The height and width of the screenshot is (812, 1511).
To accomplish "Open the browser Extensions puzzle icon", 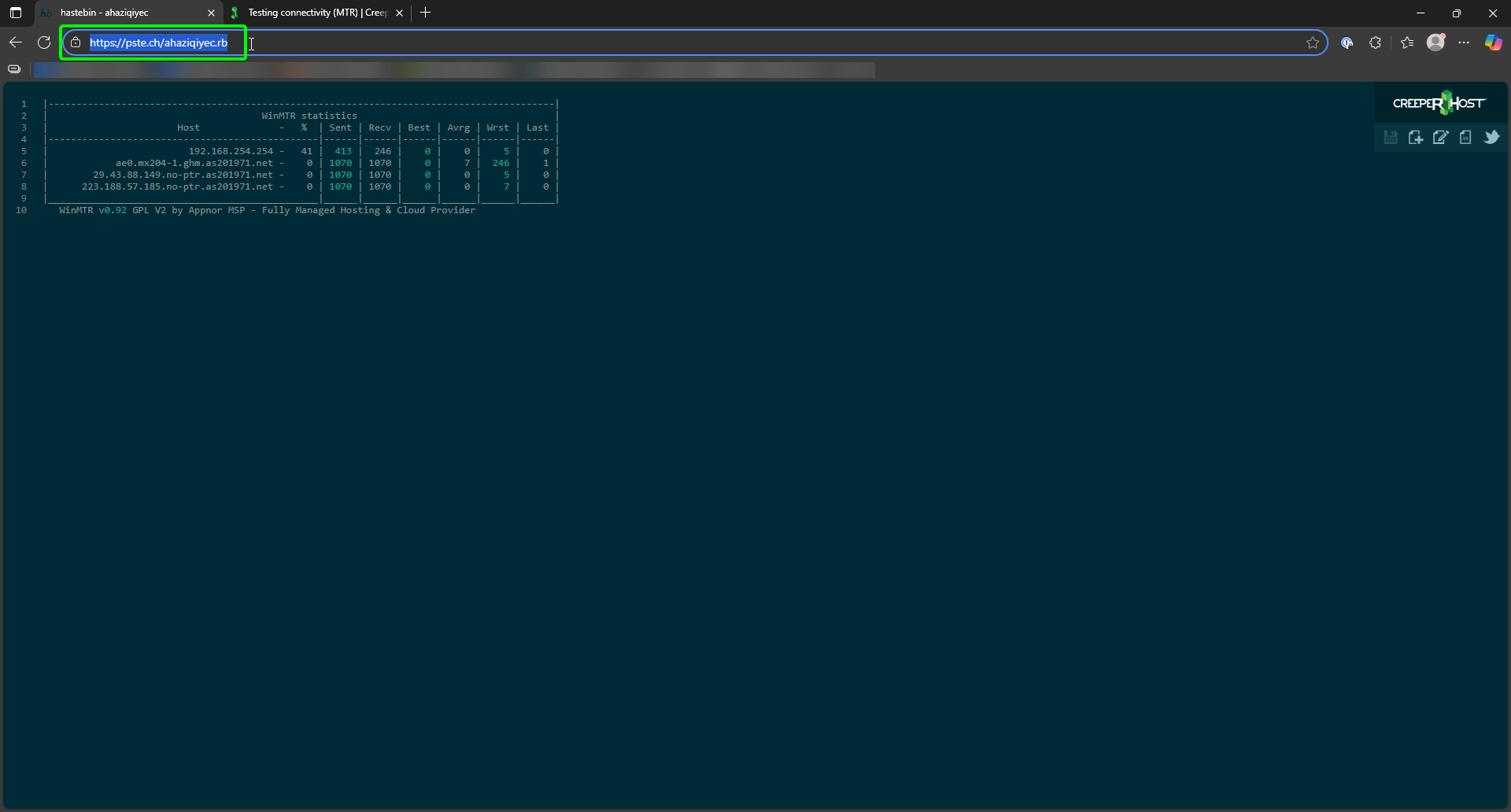I will tap(1375, 43).
